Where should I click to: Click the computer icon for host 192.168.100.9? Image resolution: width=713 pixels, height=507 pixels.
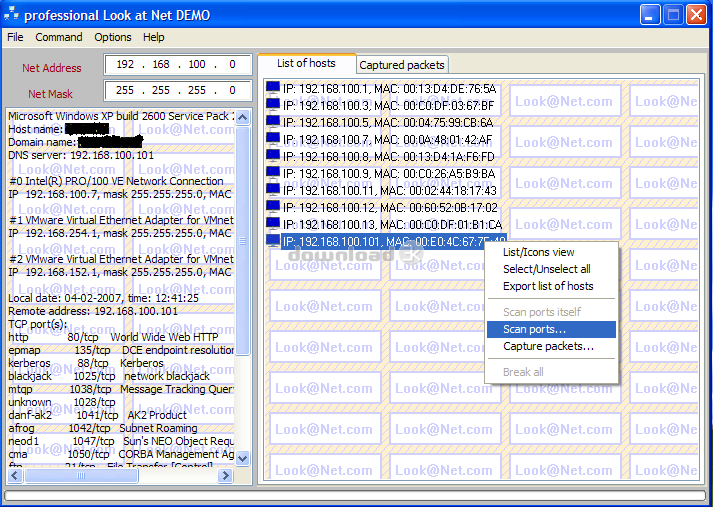[x=273, y=173]
